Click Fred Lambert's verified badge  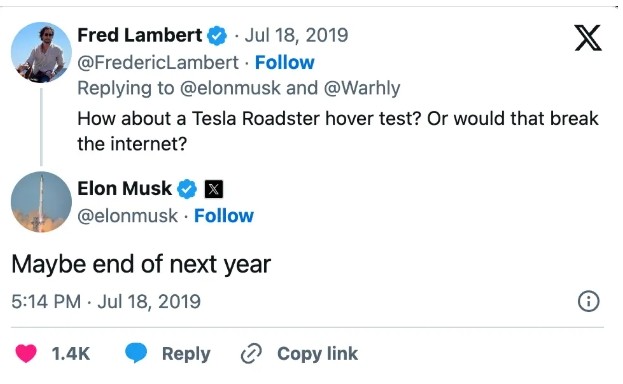click(x=217, y=36)
